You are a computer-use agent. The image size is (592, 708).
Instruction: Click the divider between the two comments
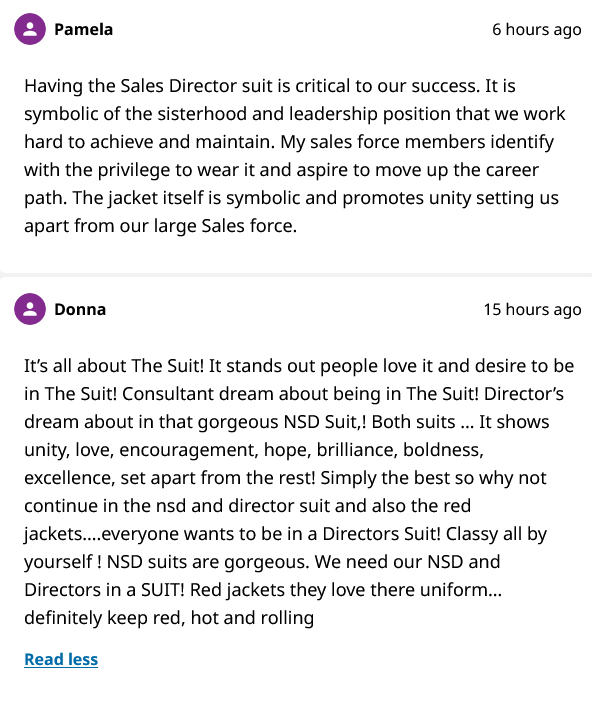[x=296, y=275]
